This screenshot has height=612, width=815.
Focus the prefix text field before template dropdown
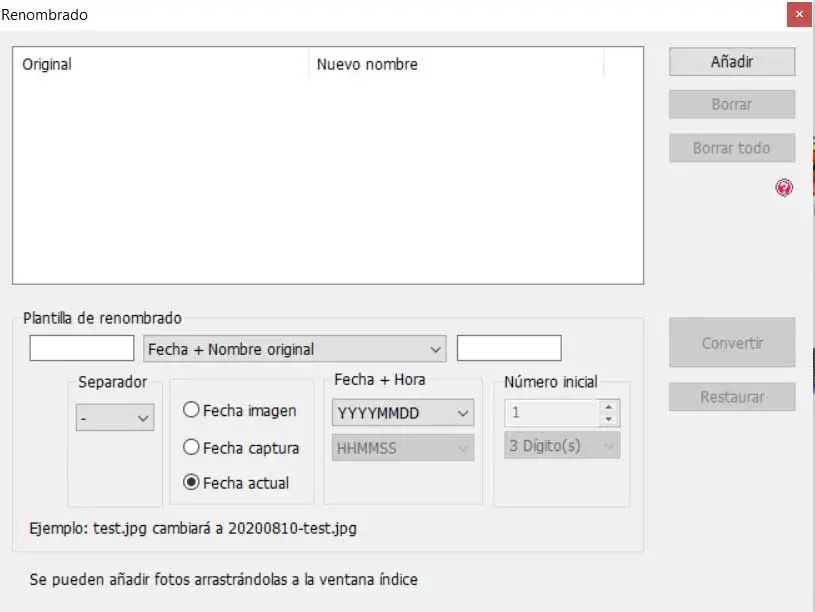coord(82,348)
